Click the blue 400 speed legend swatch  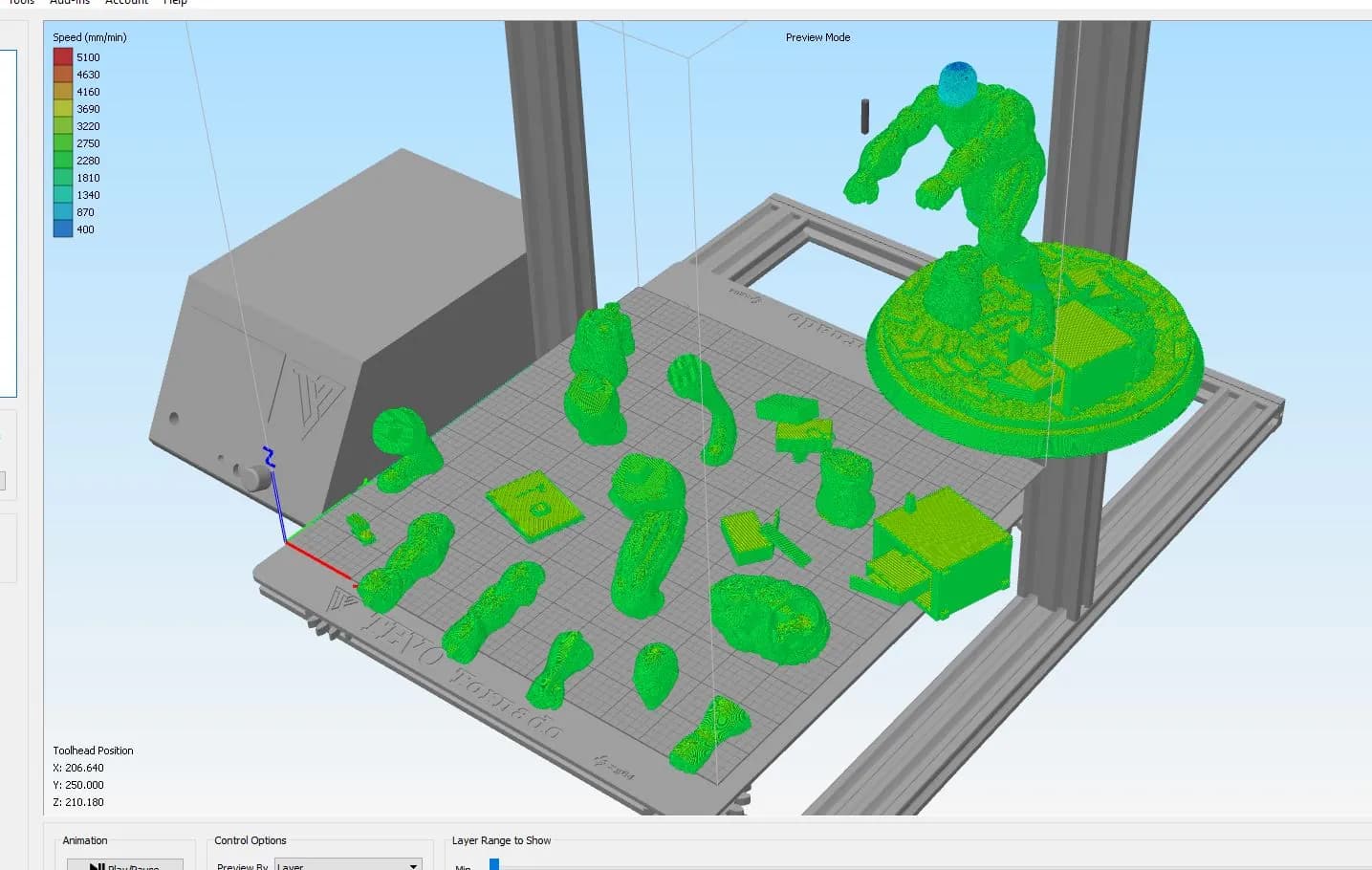click(63, 229)
